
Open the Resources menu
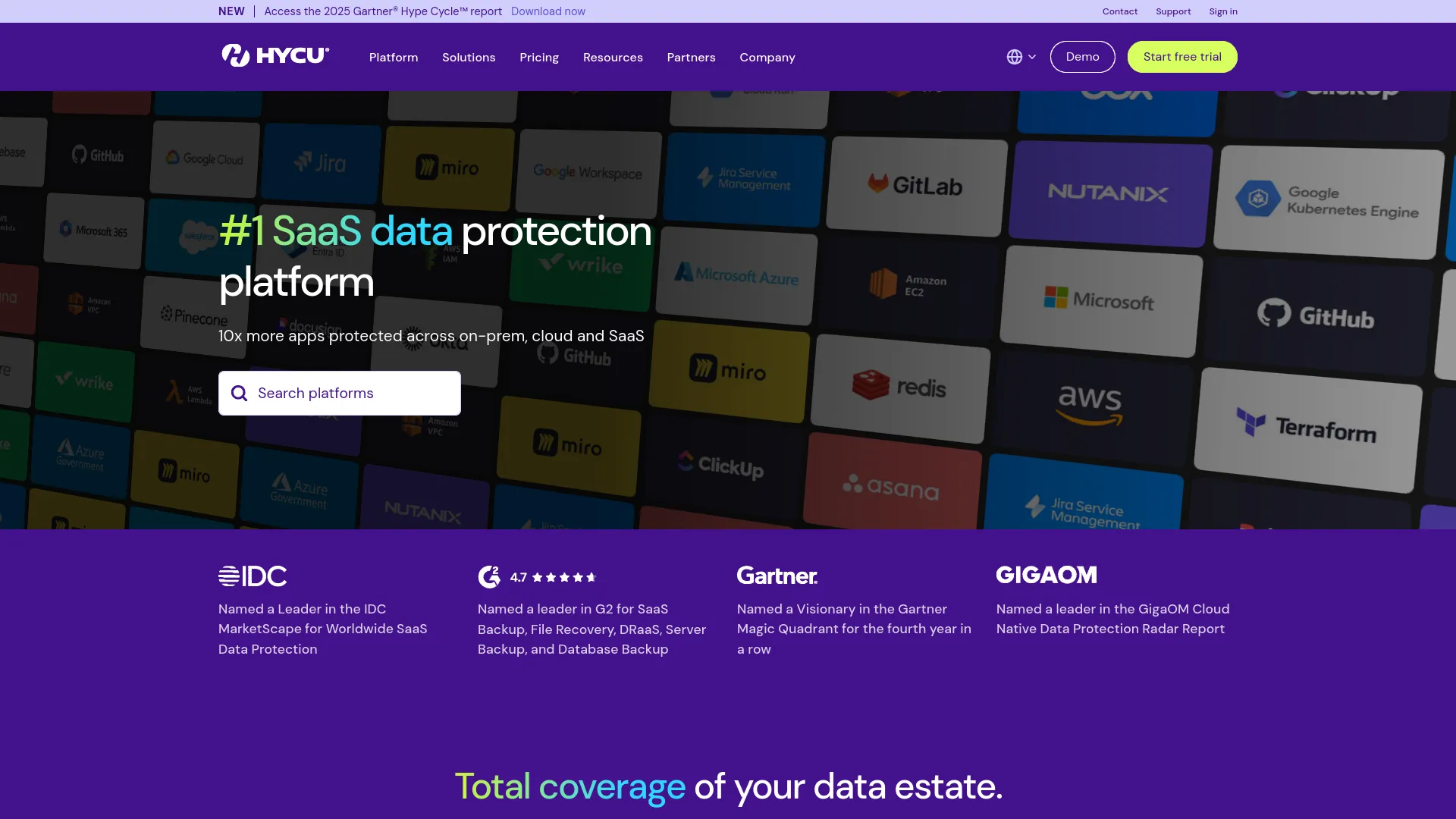click(x=613, y=57)
